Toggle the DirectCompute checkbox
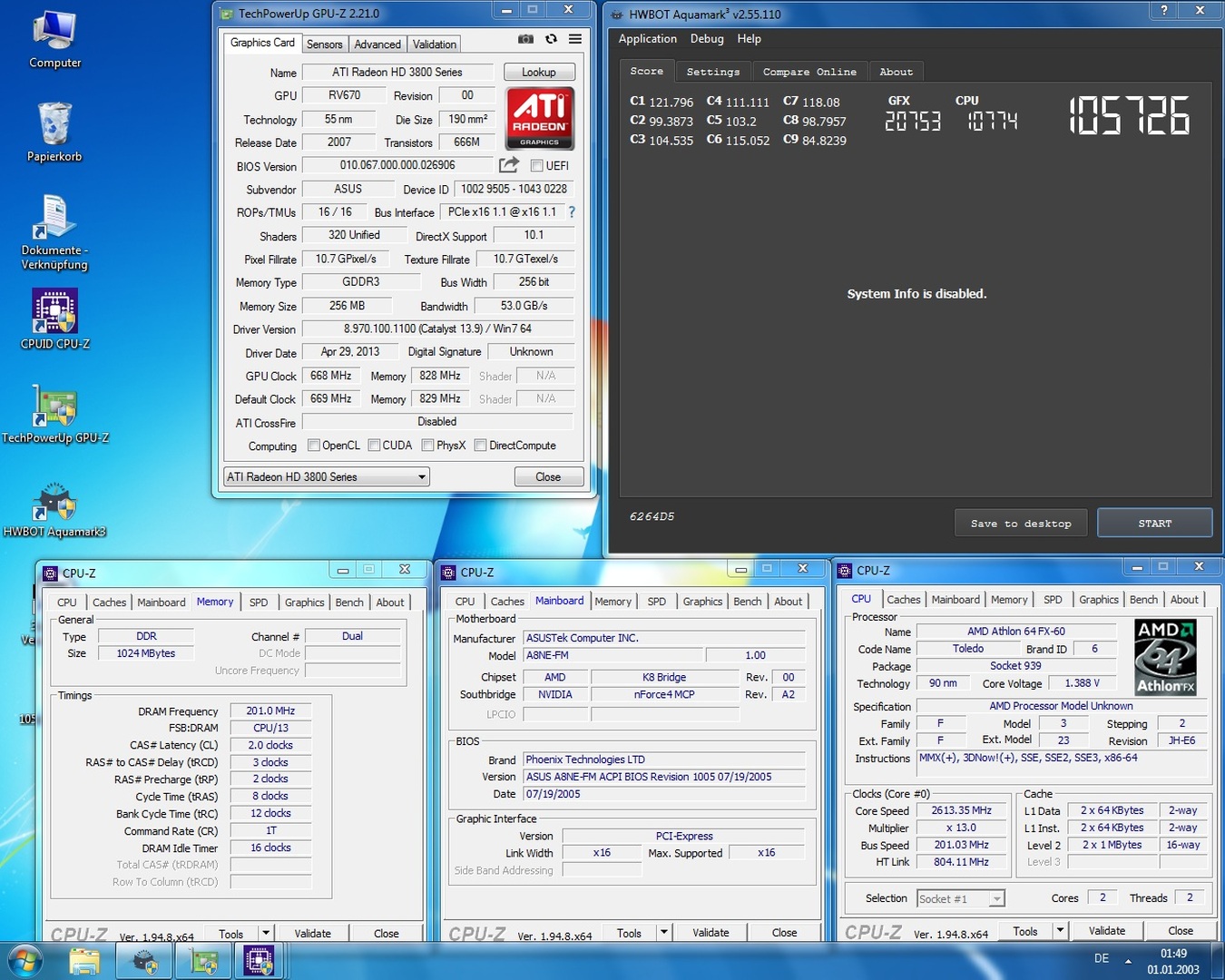Image resolution: width=1225 pixels, height=980 pixels. (x=480, y=446)
